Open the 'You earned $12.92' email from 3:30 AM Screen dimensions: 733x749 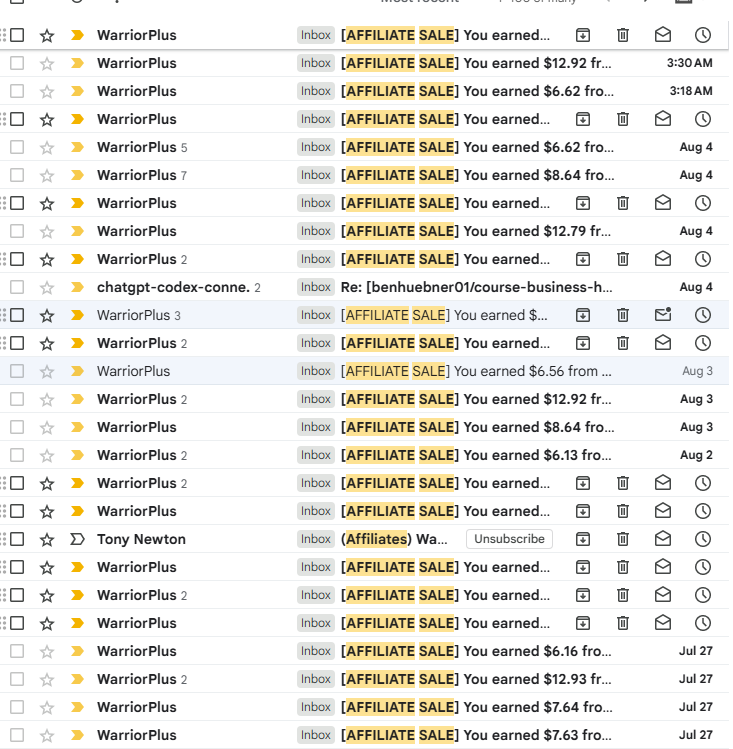476,63
